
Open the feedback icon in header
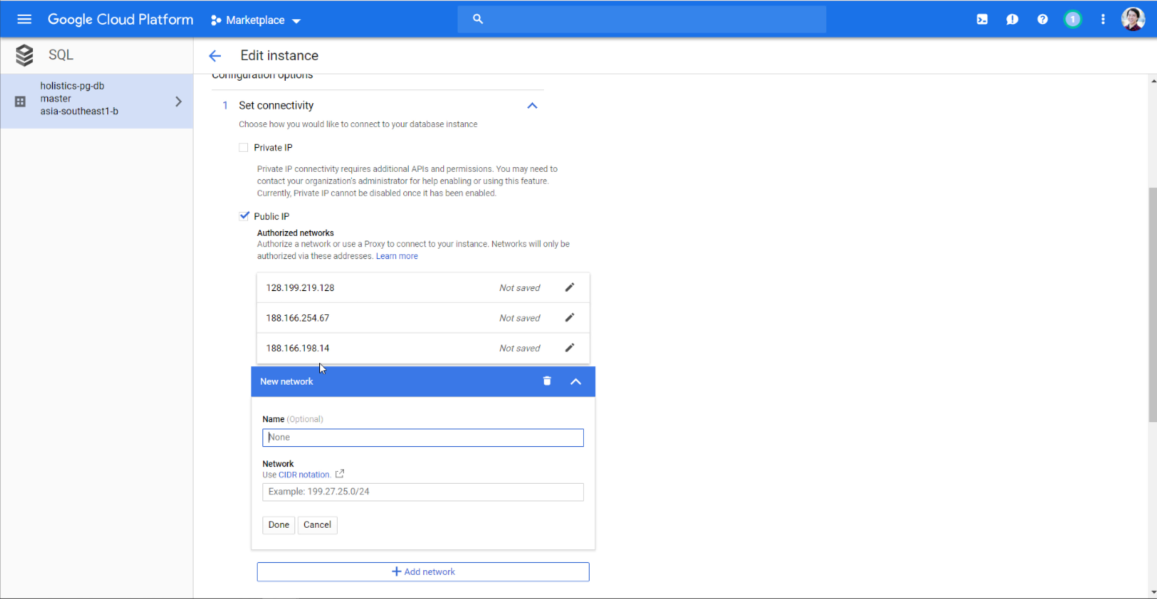(x=1012, y=20)
